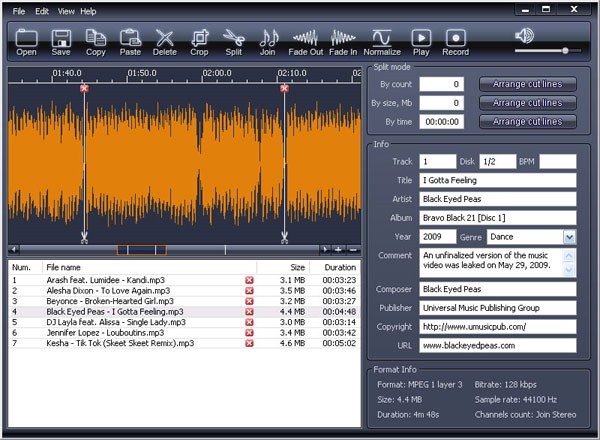Click the Title field with I Gotta Feeling
600x440 pixels.
pyautogui.click(x=497, y=180)
